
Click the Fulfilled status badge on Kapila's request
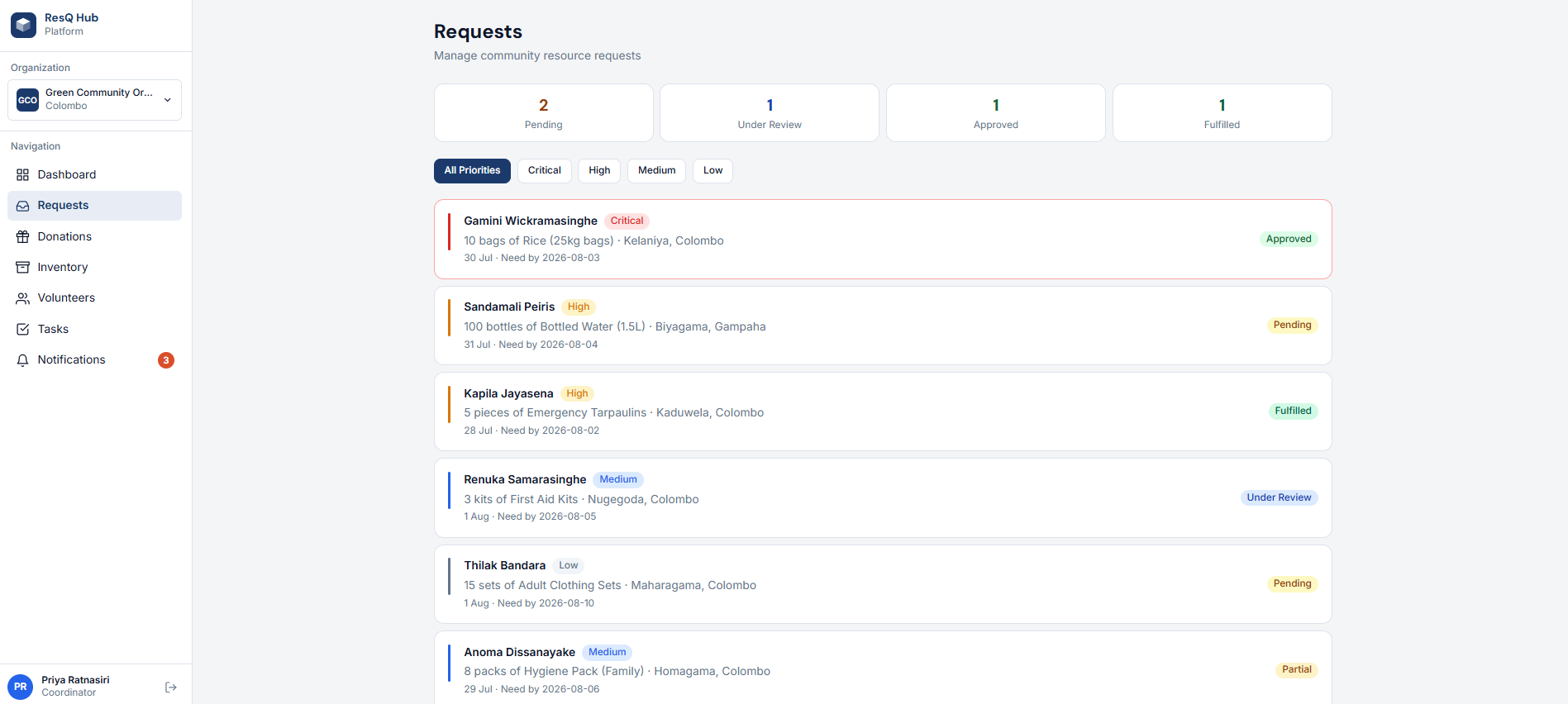click(1293, 411)
